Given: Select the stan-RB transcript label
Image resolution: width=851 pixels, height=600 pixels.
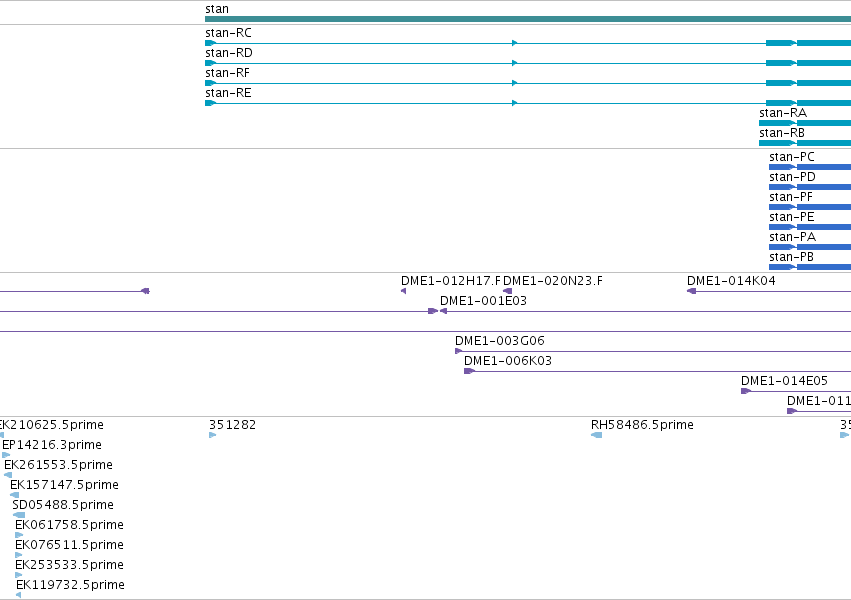Looking at the screenshot, I should pos(782,133).
